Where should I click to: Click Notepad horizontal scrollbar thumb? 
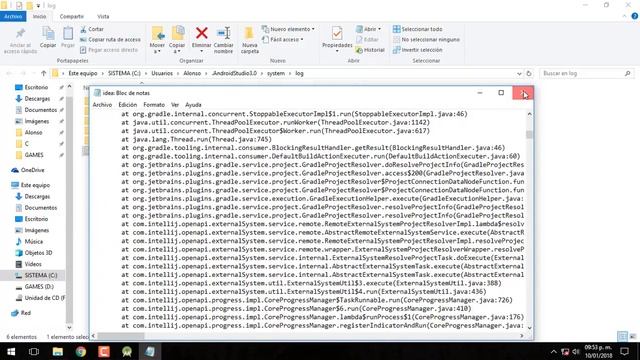(121, 336)
